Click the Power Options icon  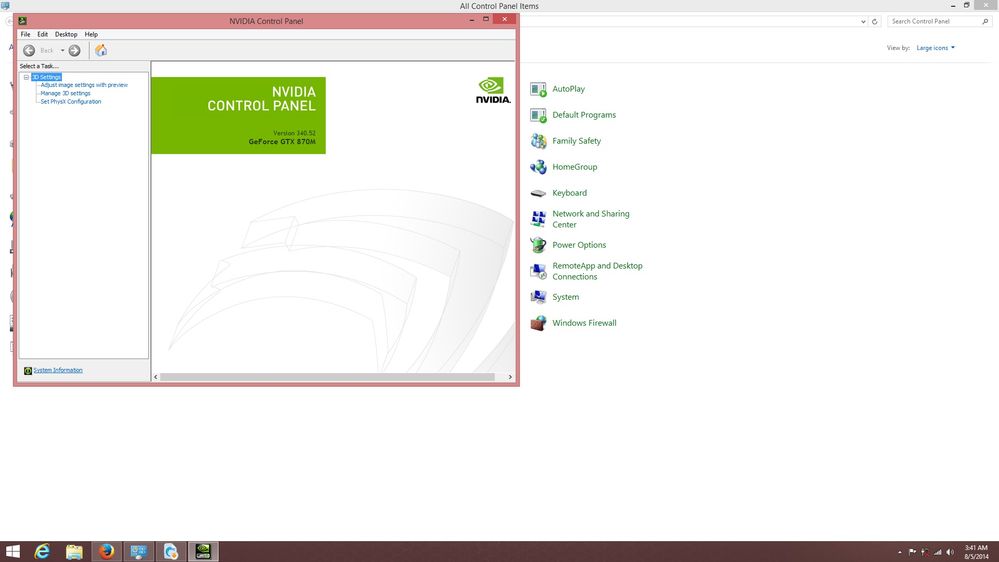pyautogui.click(x=538, y=245)
